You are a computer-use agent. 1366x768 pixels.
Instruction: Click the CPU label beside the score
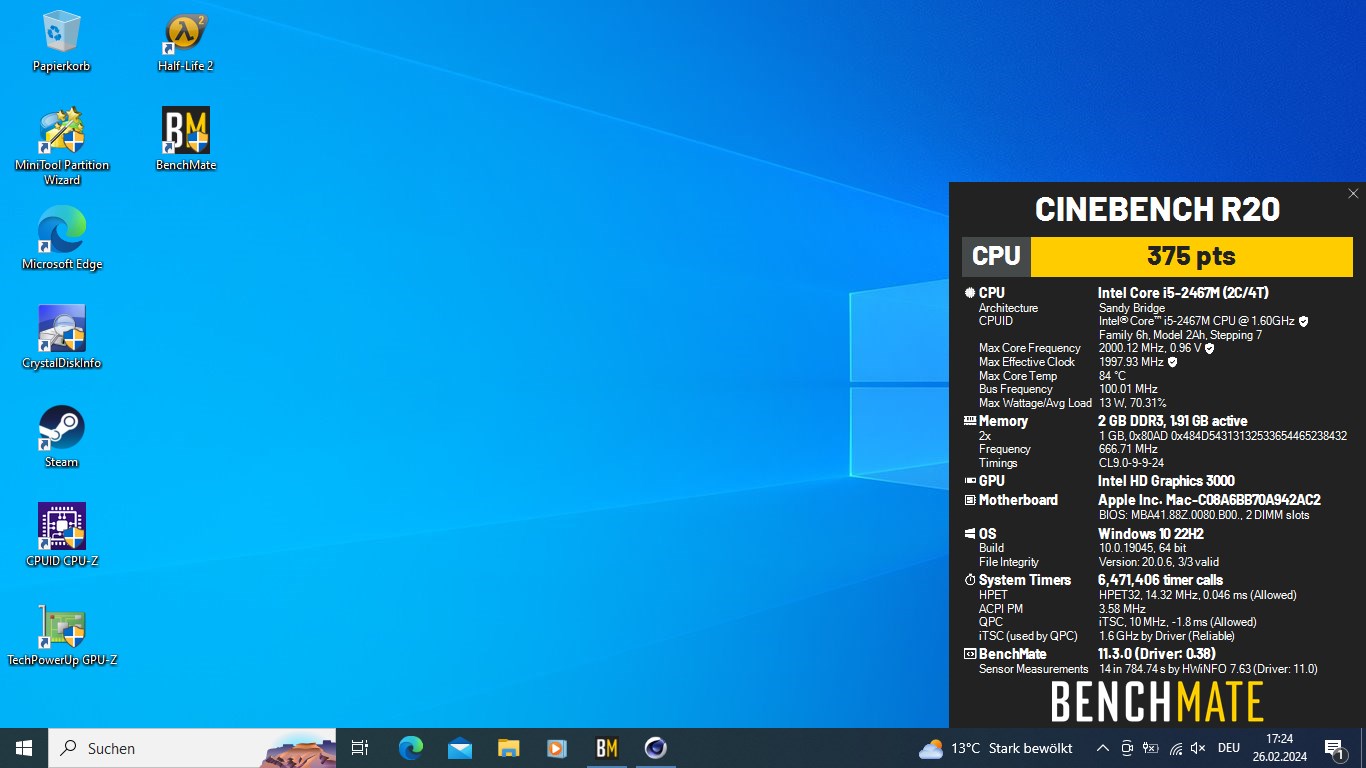[996, 256]
